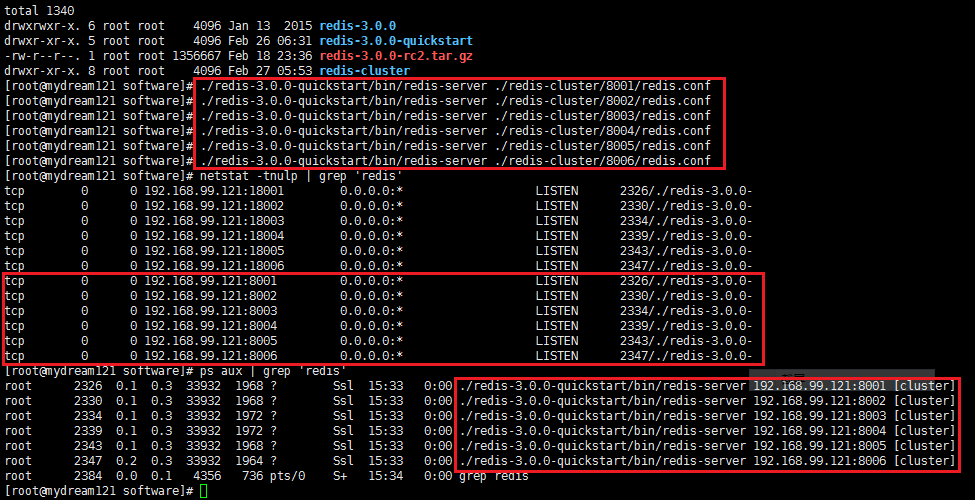
Task: Click the netstat address 192.168.99.121:8006
Action: (x=211, y=356)
